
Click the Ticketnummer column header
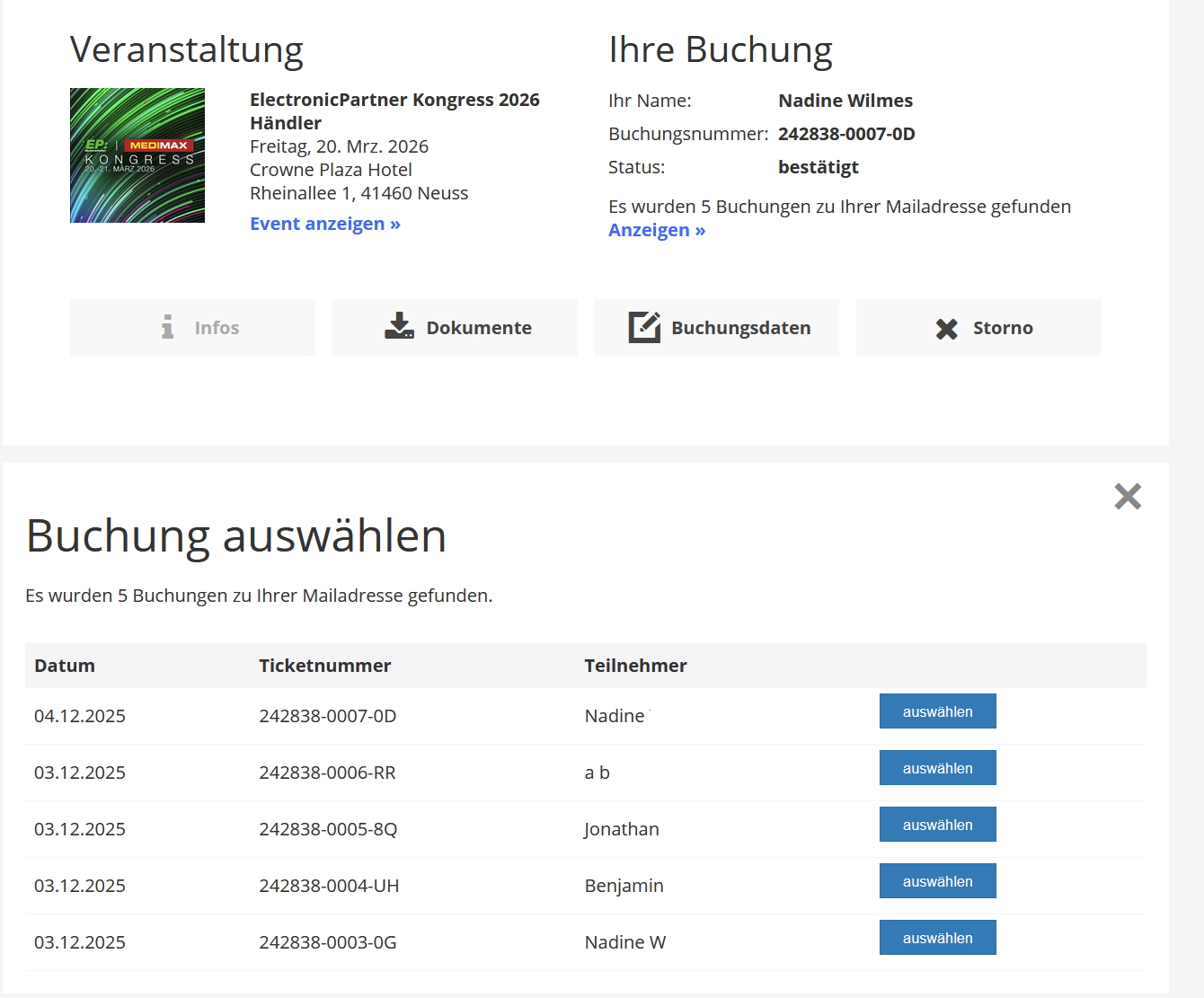[x=324, y=666]
